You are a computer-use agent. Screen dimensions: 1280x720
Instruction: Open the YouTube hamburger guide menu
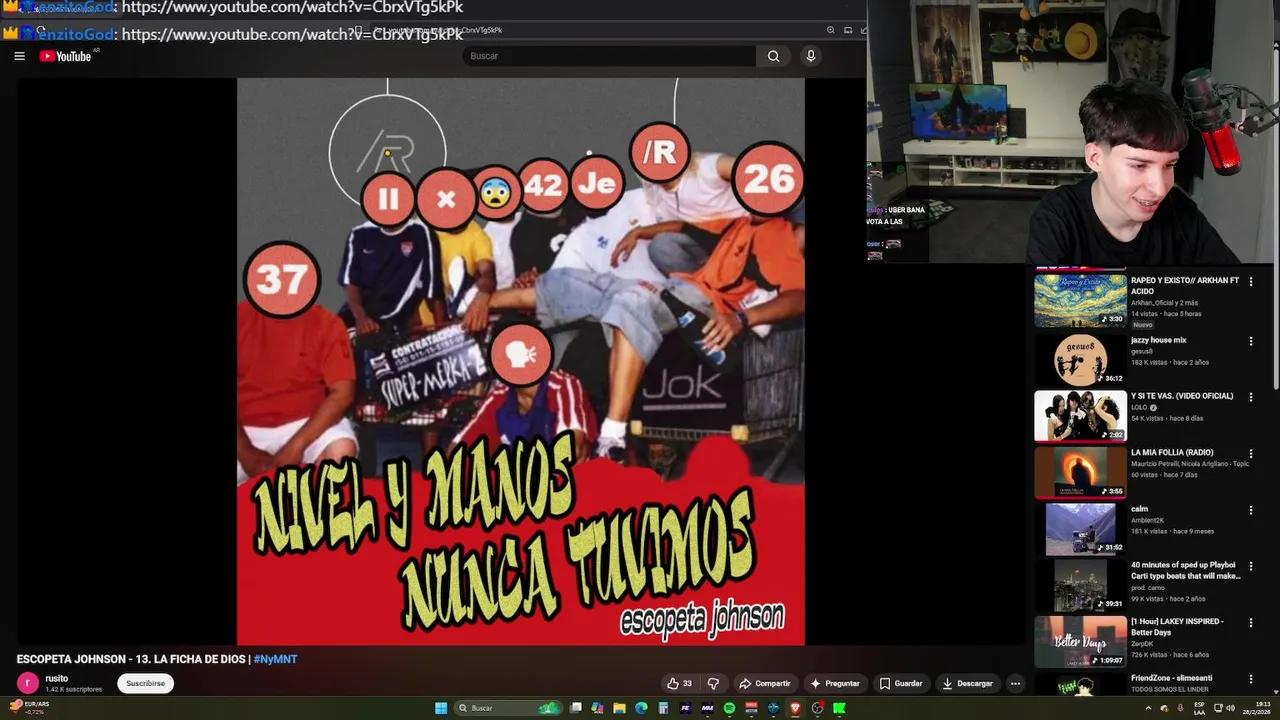[x=19, y=56]
